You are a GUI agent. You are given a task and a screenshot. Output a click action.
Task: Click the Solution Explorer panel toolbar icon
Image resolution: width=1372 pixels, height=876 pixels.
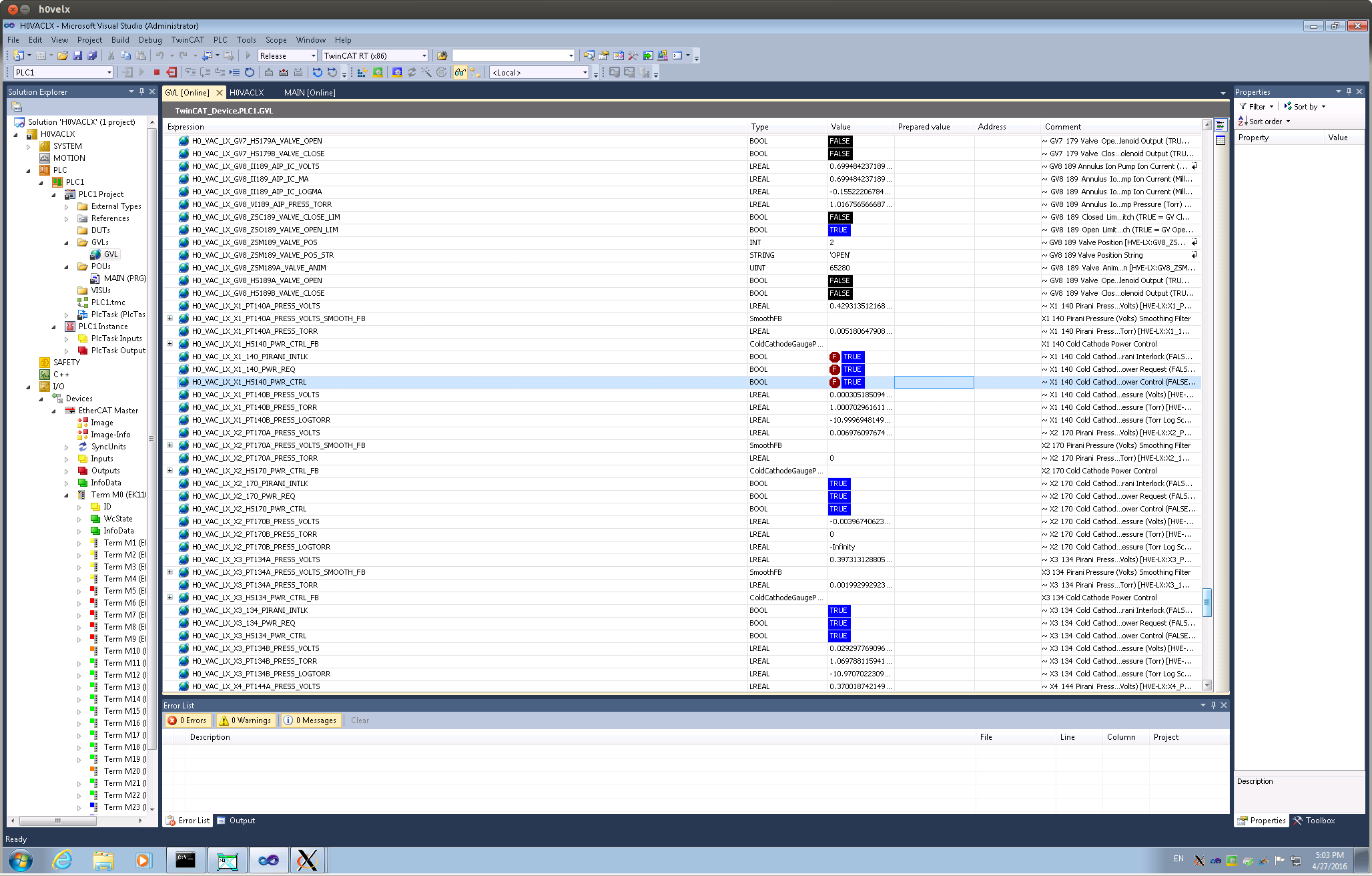tap(17, 107)
